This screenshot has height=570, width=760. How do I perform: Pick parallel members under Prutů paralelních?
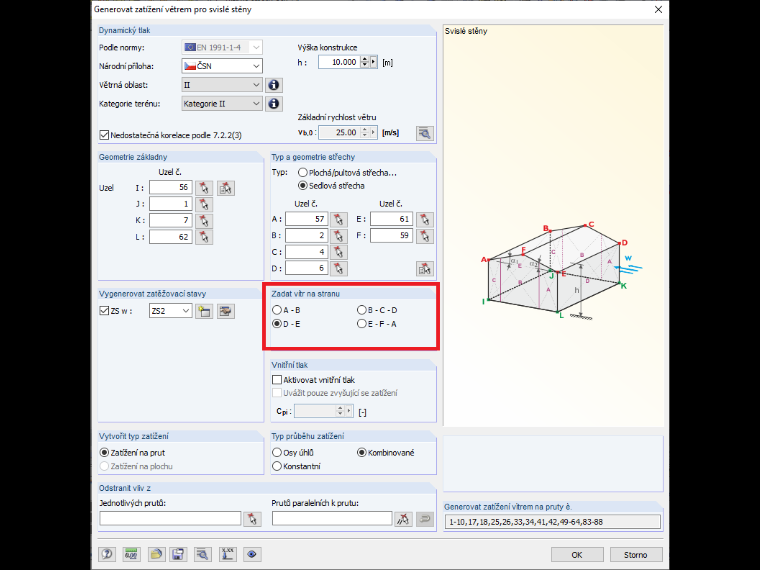pos(403,519)
